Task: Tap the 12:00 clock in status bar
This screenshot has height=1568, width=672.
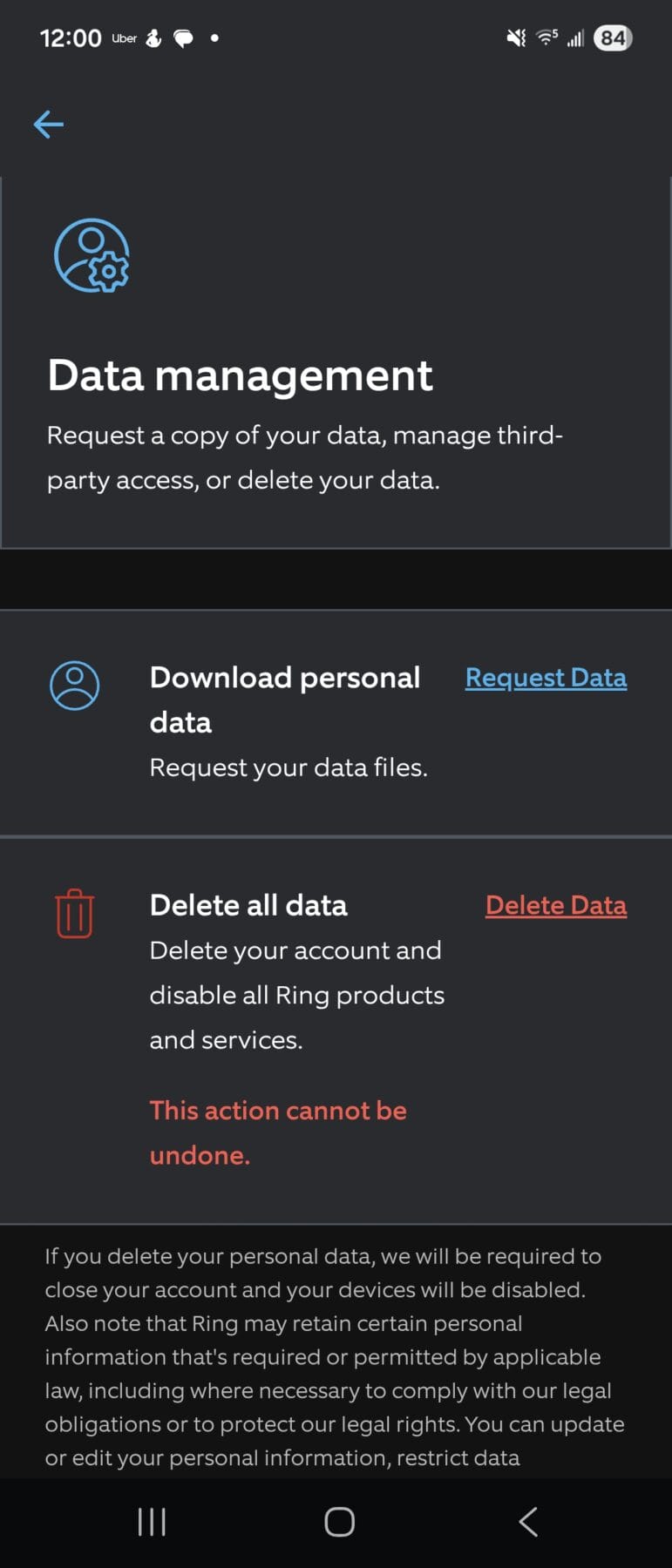Action: click(71, 38)
